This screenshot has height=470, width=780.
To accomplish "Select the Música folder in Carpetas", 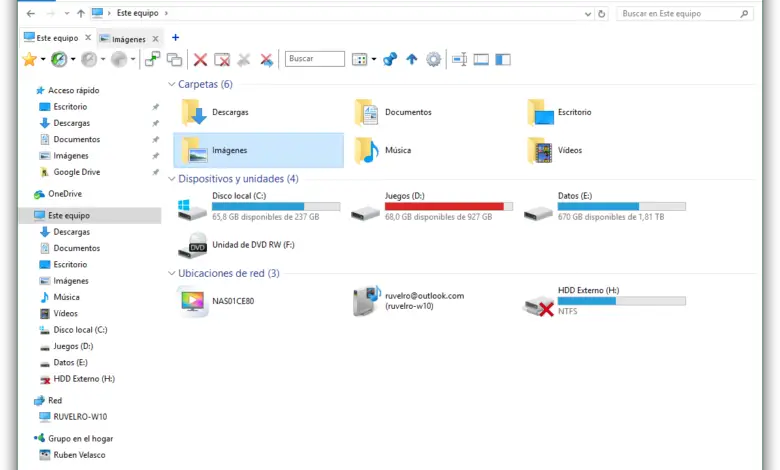I will click(383, 151).
